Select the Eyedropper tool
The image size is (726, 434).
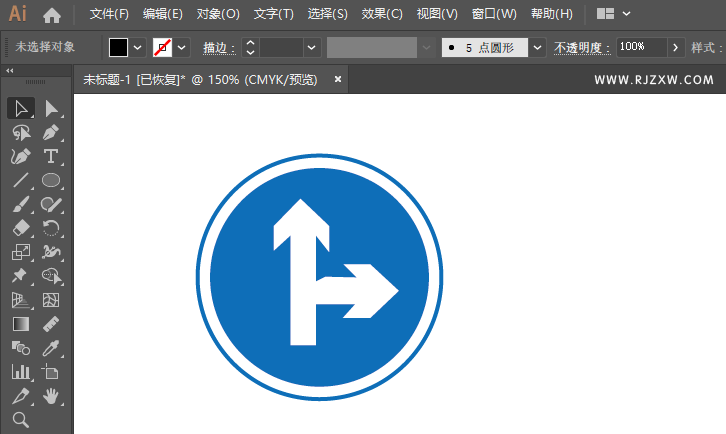(x=51, y=348)
